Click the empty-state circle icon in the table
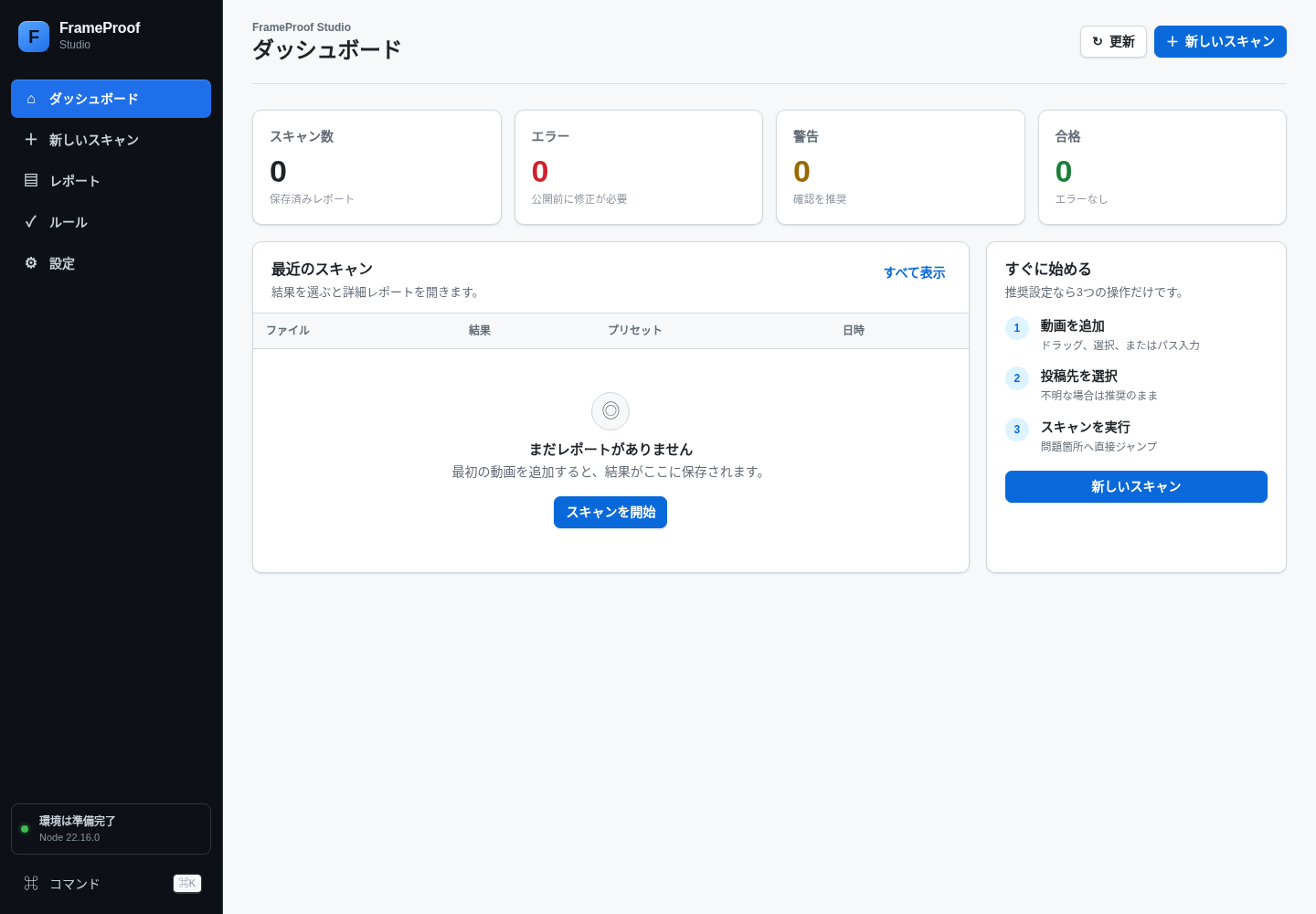The image size is (1316, 914). pos(610,411)
